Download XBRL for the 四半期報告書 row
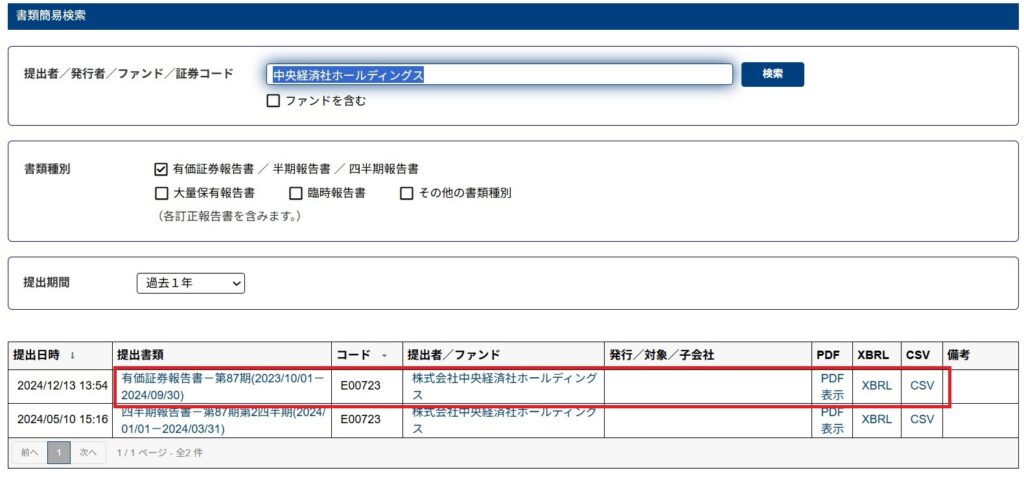 (876, 419)
